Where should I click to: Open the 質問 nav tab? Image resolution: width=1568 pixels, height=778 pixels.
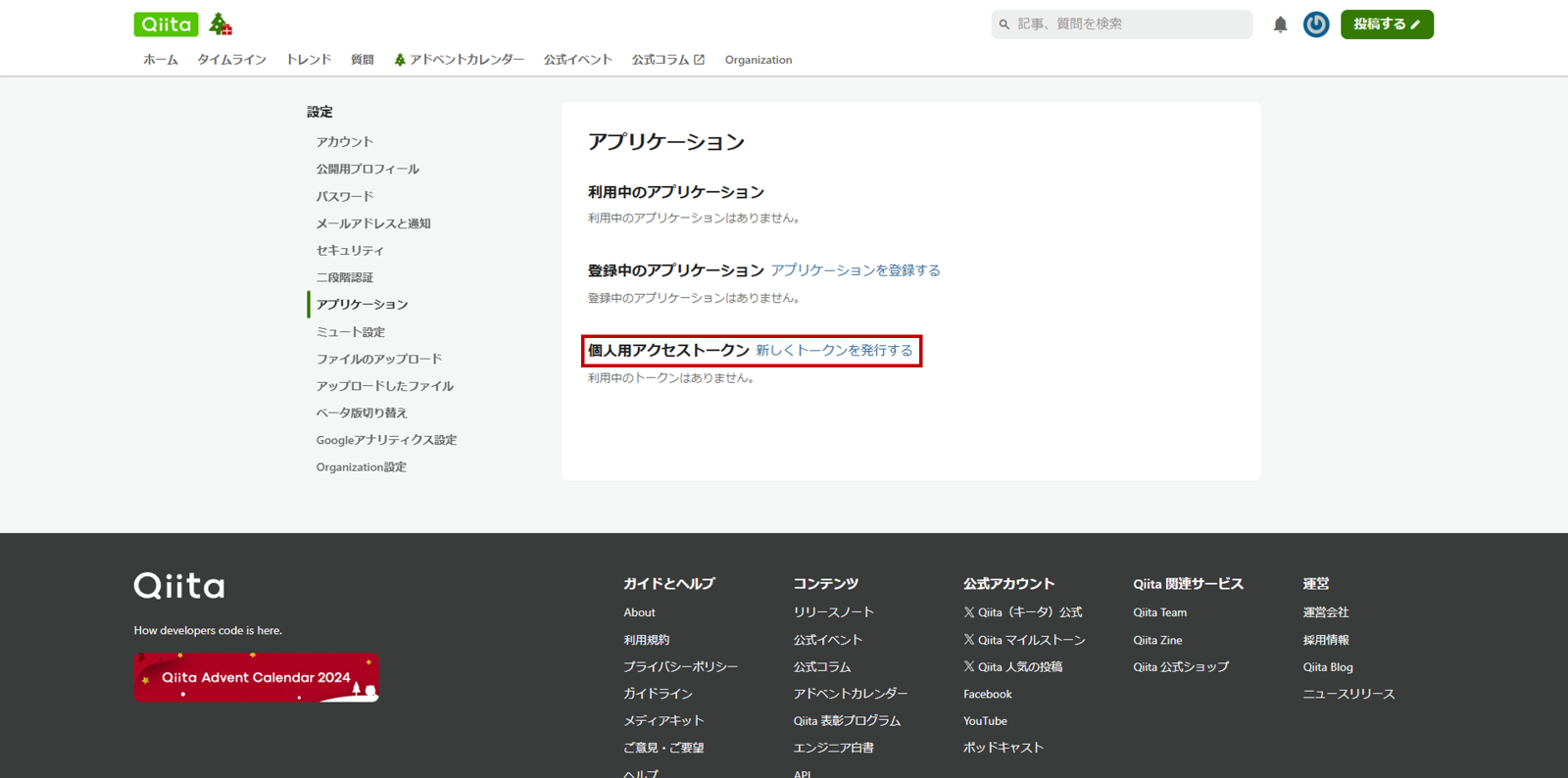click(x=363, y=60)
